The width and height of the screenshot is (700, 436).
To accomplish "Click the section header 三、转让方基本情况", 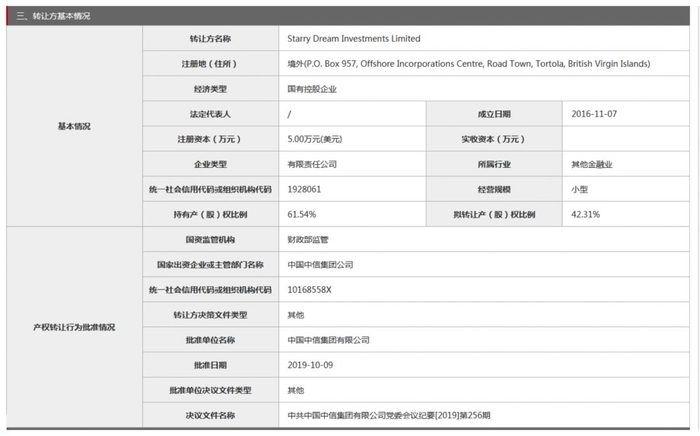I will (53, 16).
